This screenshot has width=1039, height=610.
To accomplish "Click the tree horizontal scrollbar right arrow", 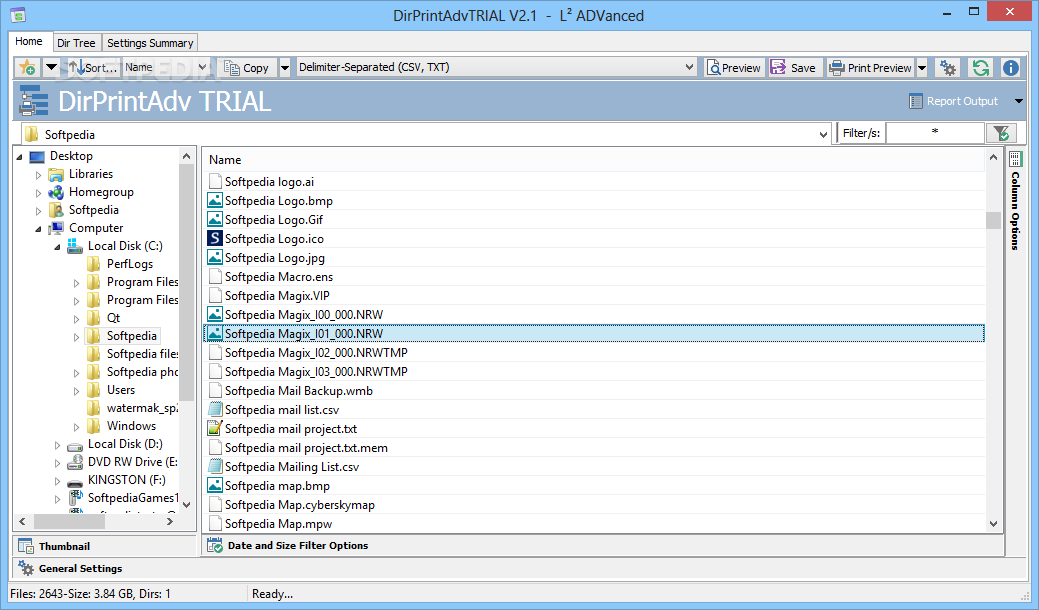I will pos(170,522).
